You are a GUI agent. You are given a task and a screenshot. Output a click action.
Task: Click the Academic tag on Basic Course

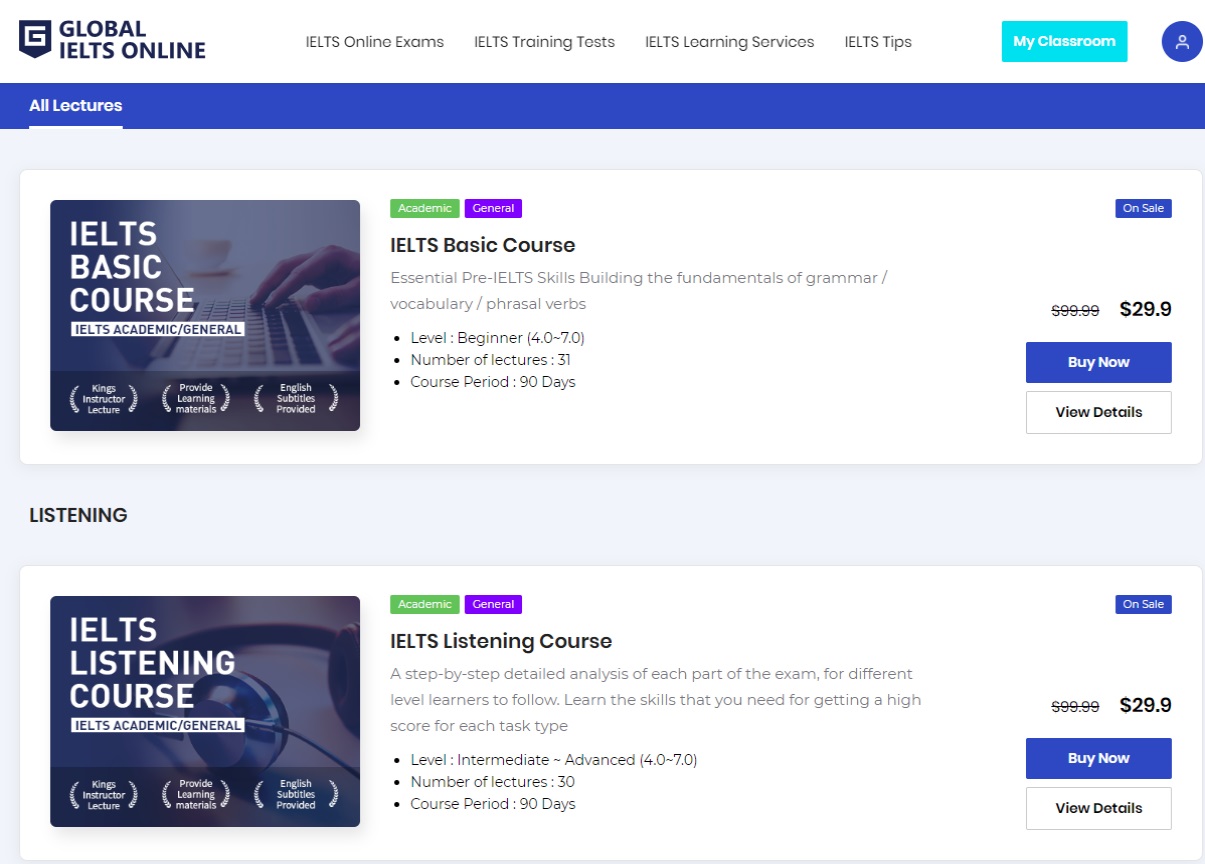(x=425, y=208)
